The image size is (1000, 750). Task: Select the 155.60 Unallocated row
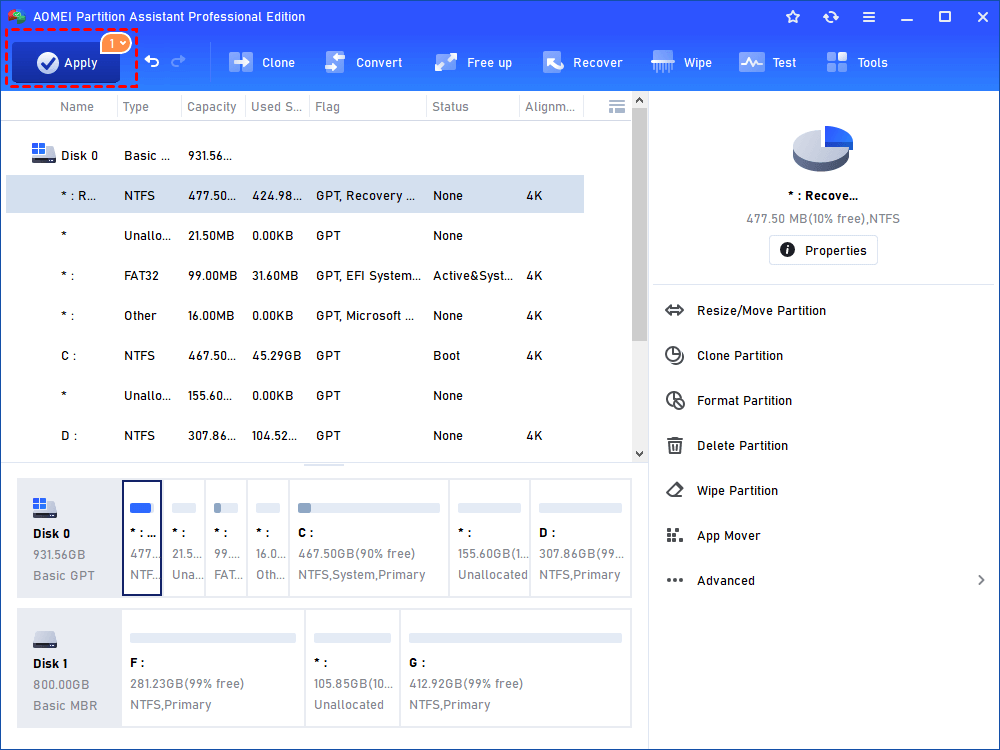[295, 395]
